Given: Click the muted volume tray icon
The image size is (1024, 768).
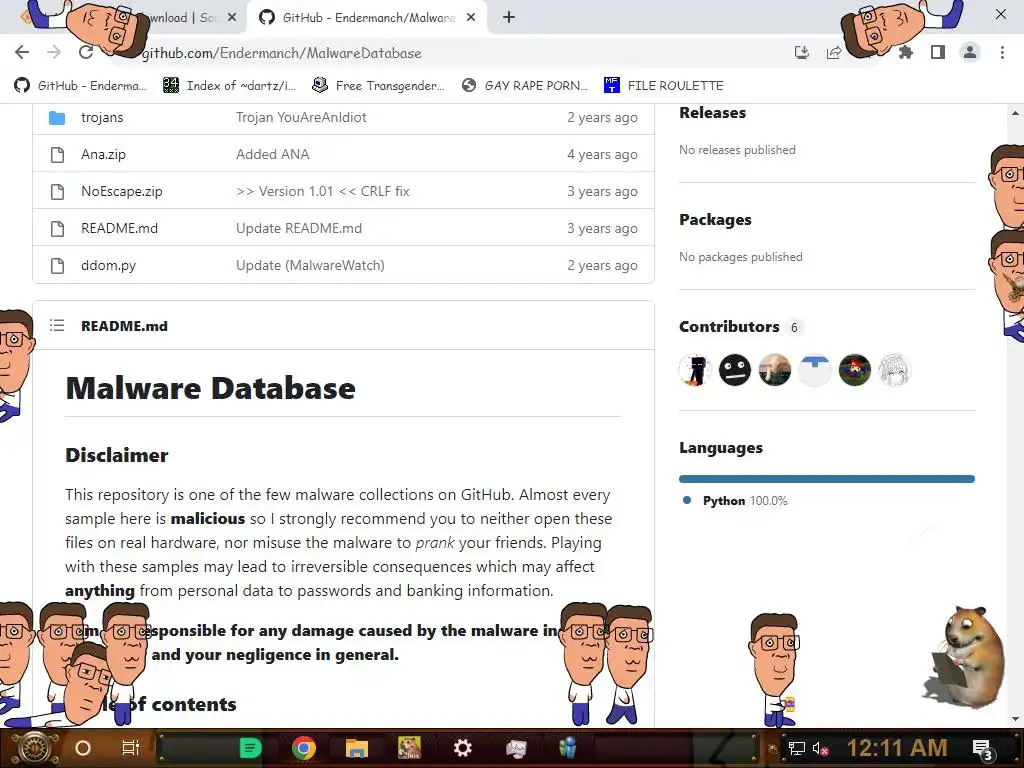Looking at the screenshot, I should pyautogui.click(x=820, y=748).
